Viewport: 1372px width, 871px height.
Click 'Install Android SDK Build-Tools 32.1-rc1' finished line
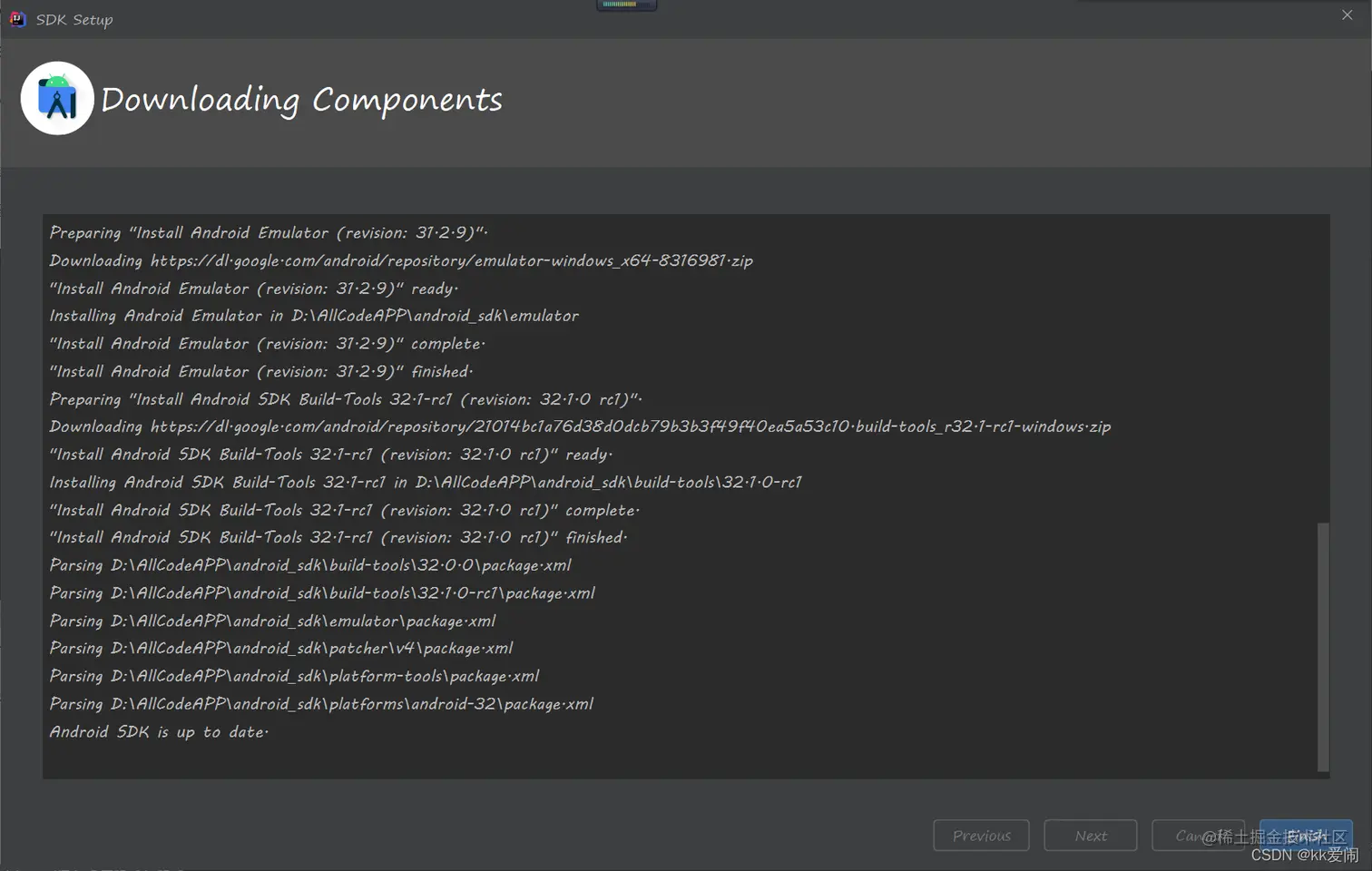pyautogui.click(x=338, y=538)
